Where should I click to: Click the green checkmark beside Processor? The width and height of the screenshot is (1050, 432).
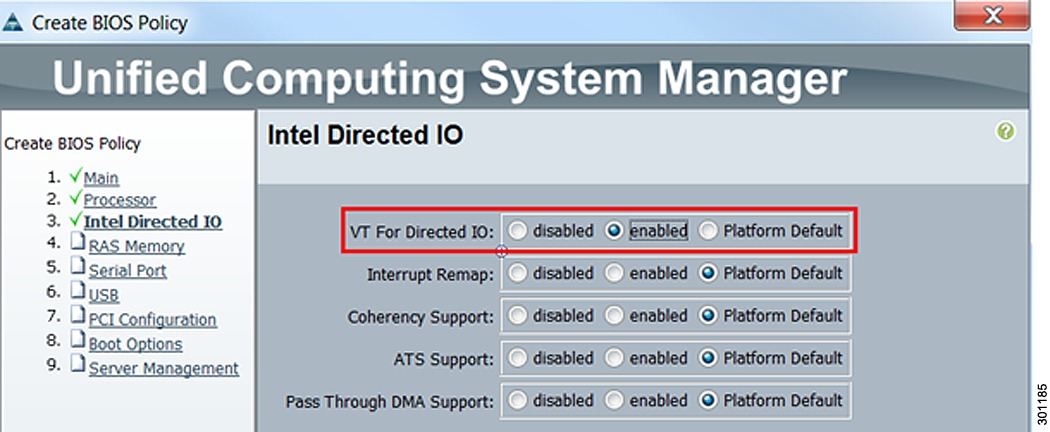75,198
